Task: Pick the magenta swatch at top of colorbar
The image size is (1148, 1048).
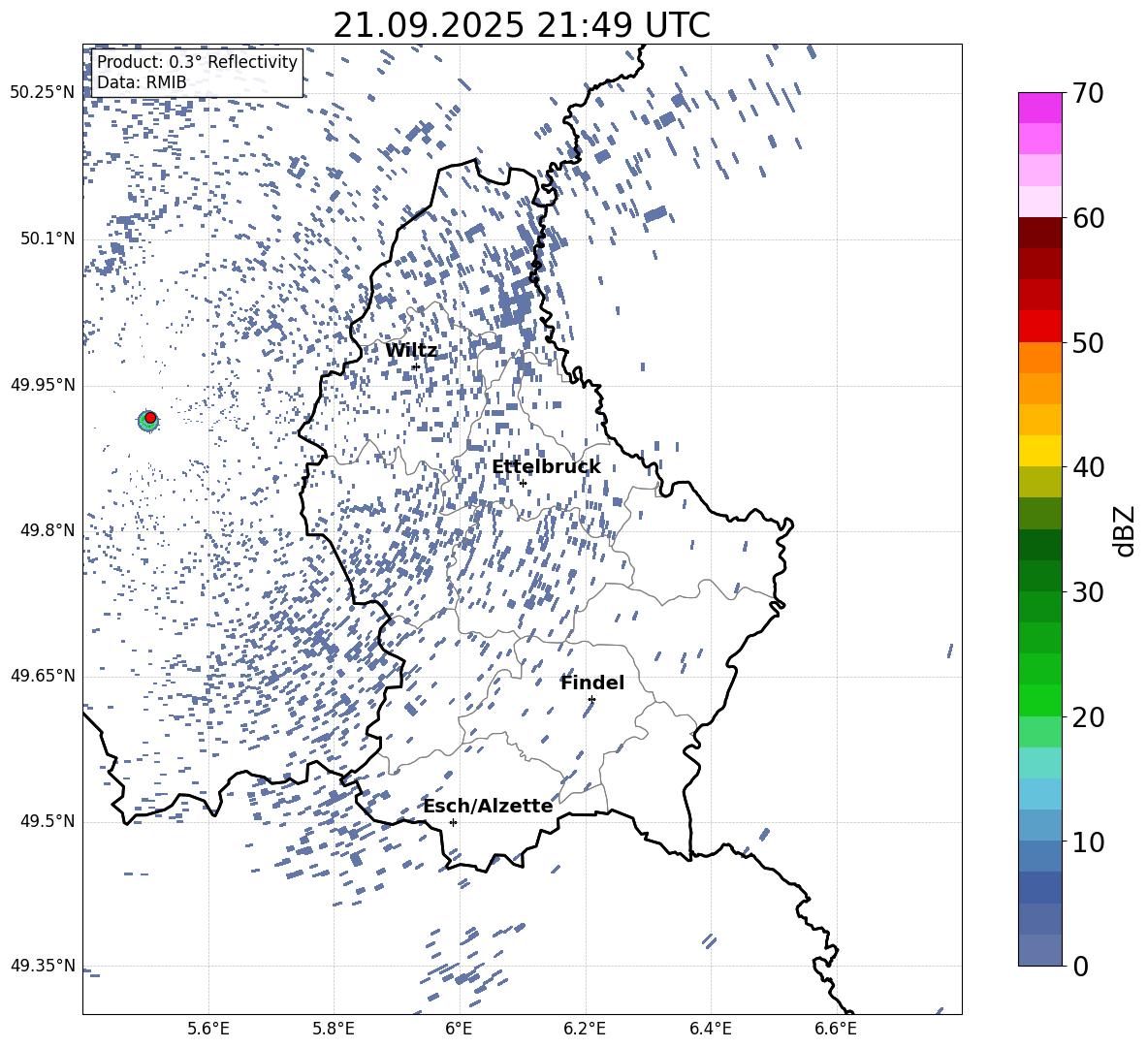Action: 1040,108
